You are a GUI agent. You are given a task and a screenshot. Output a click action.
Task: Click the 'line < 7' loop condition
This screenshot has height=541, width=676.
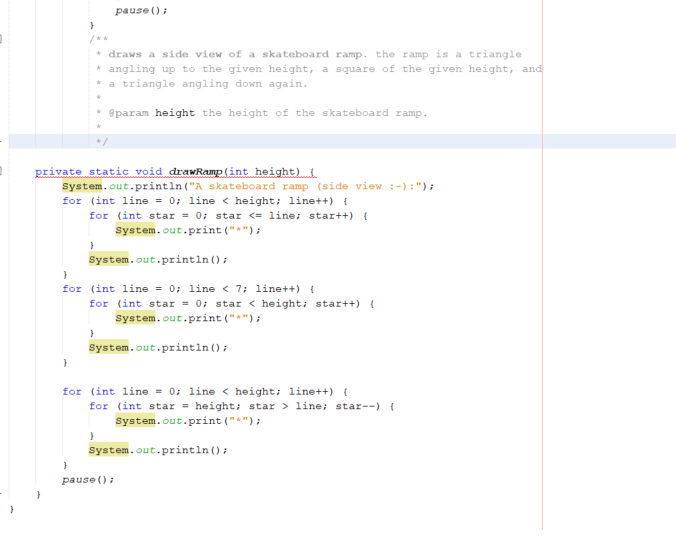[x=217, y=289]
